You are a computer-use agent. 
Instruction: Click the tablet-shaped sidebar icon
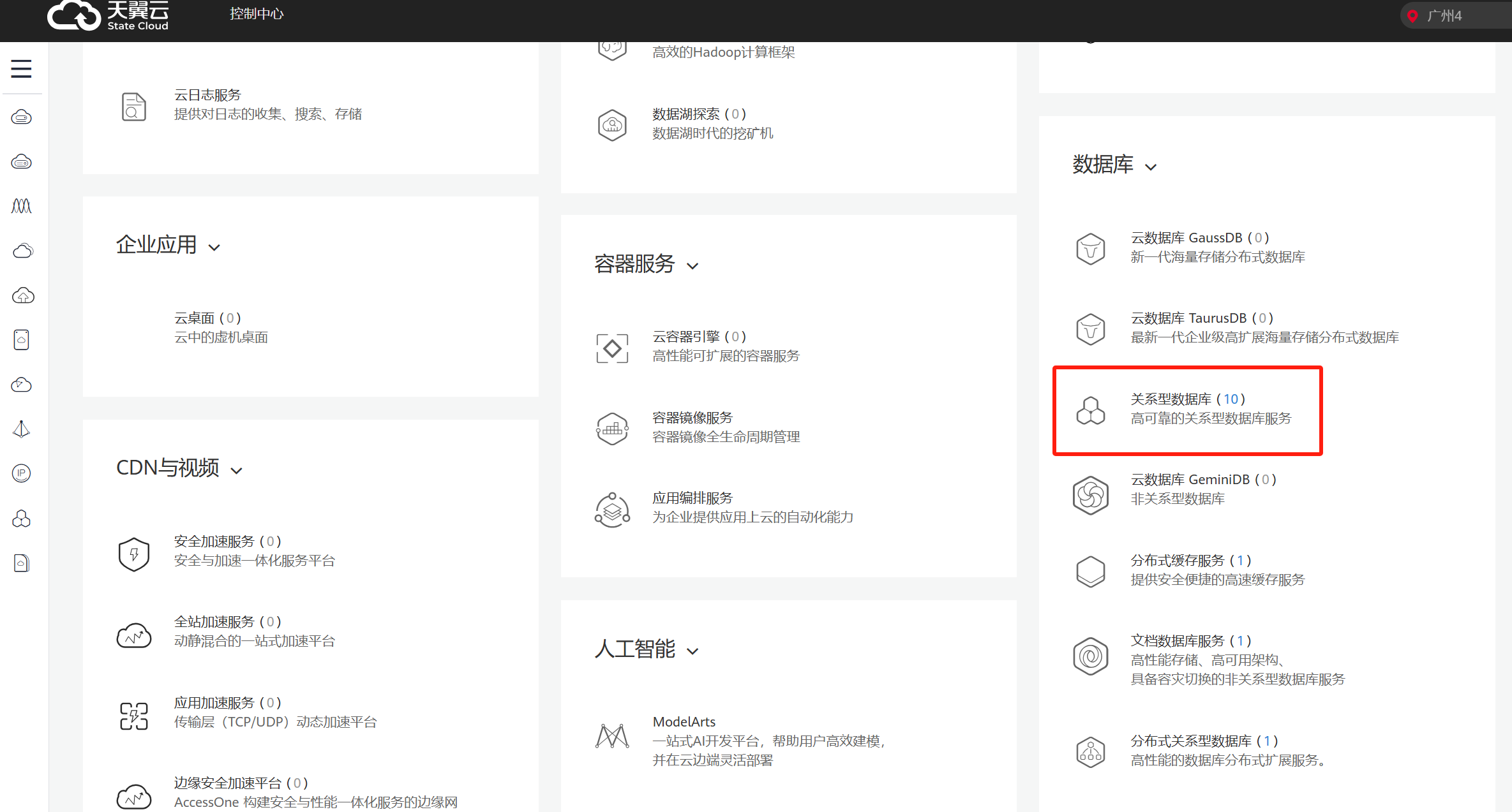[x=22, y=339]
